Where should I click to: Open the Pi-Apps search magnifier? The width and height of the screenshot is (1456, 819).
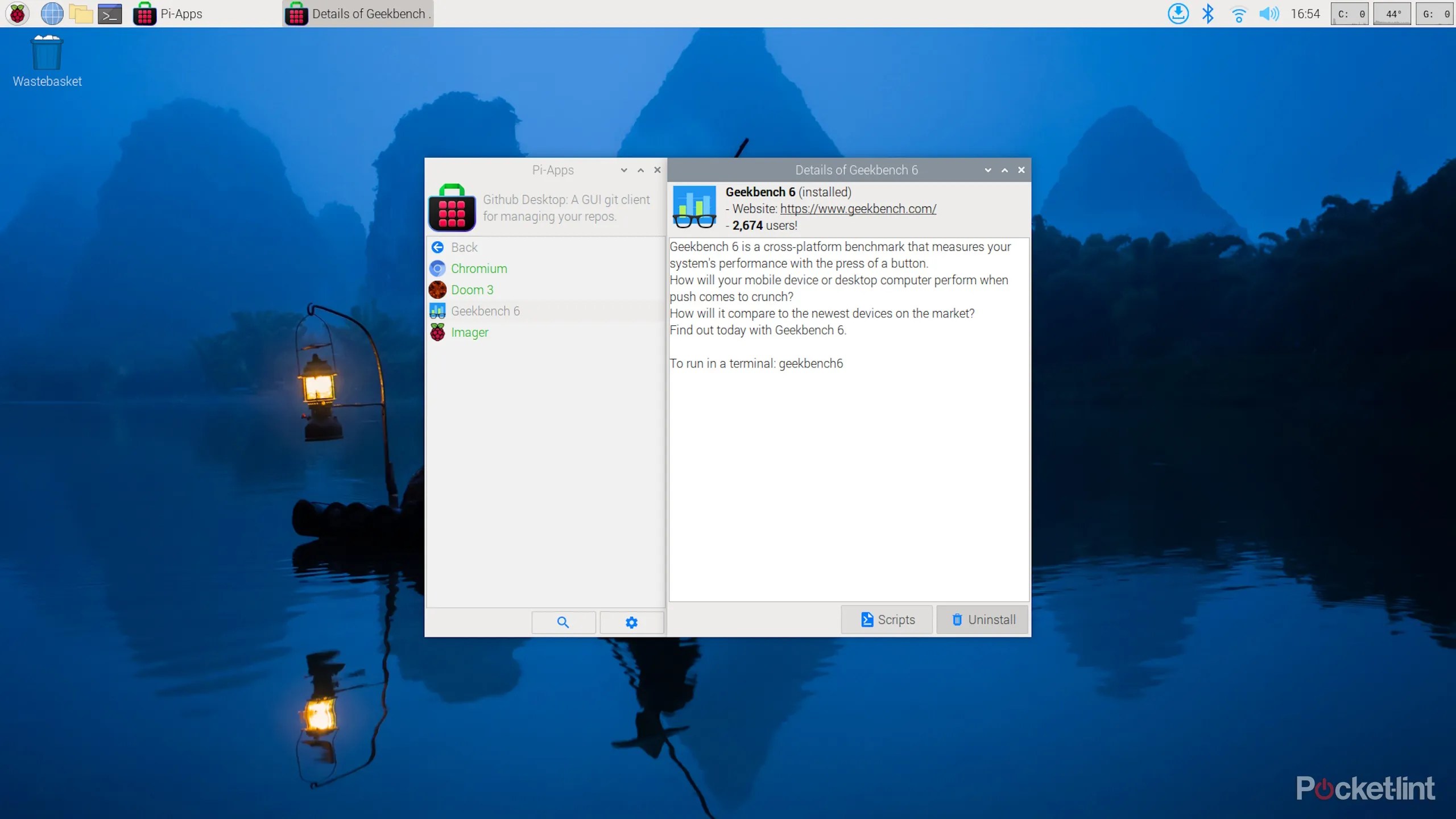click(x=563, y=622)
